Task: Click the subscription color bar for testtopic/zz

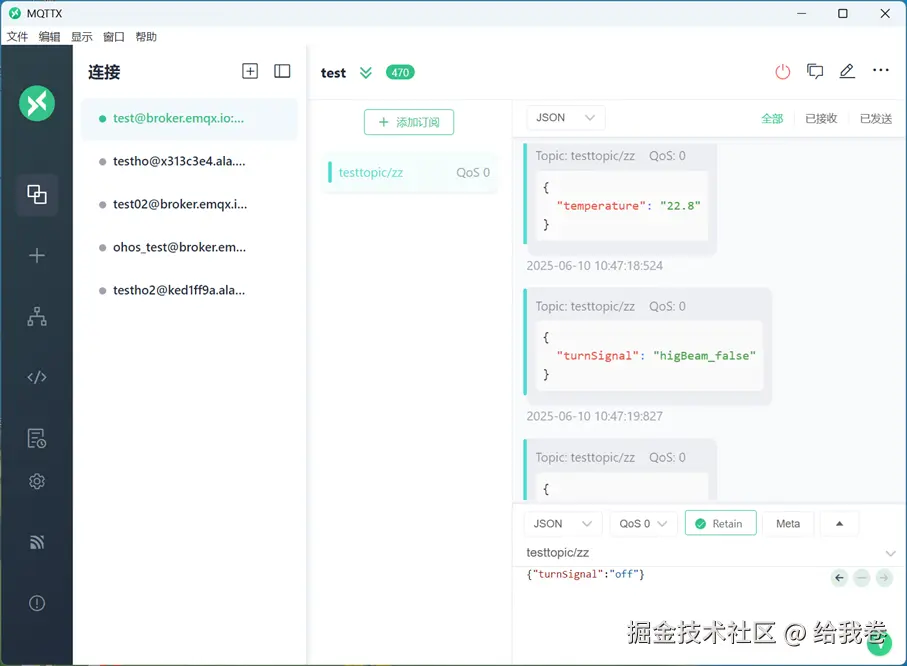Action: 330,172
